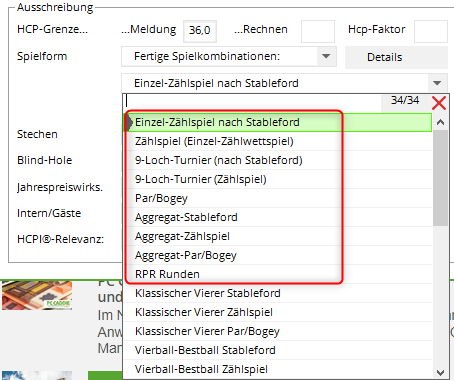Screen dimensions: 454x380
Task: Expand the Fertige Spielkombinationen dropdown
Action: pyautogui.click(x=326, y=56)
